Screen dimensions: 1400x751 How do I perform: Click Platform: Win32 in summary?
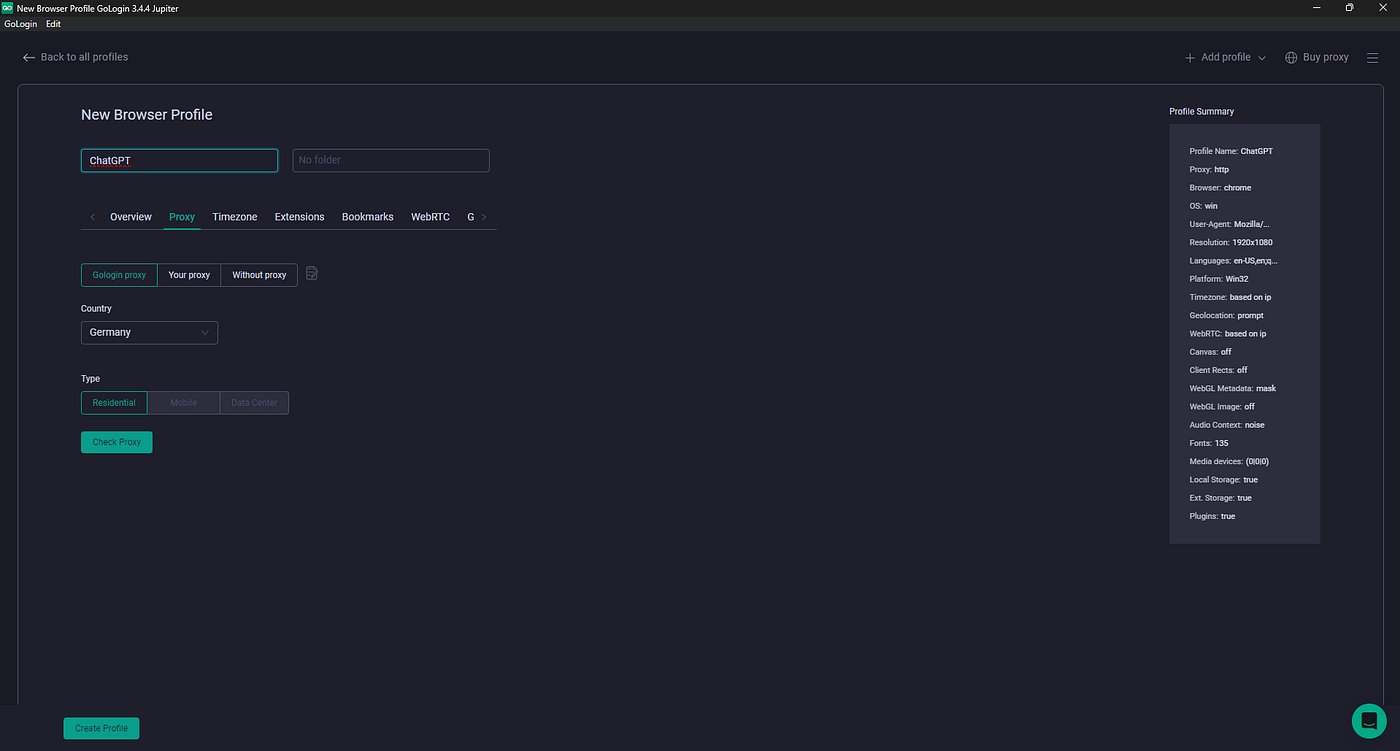click(1219, 279)
